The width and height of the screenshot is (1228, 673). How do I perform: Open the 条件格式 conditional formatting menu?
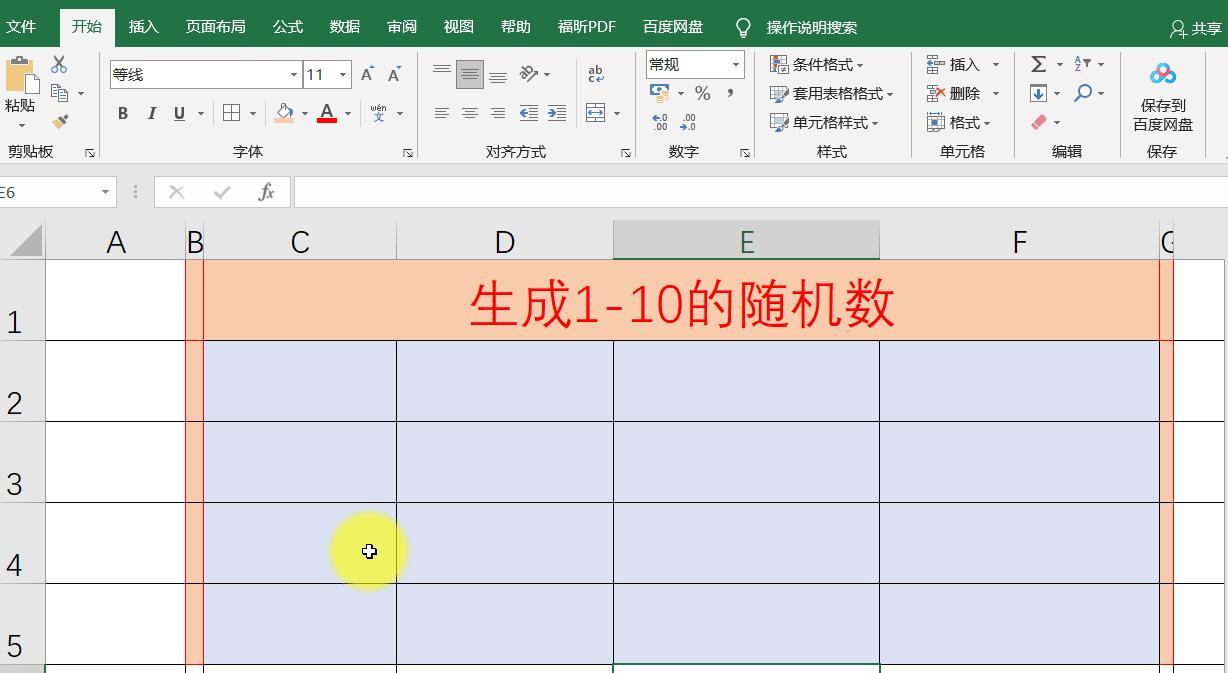click(817, 65)
